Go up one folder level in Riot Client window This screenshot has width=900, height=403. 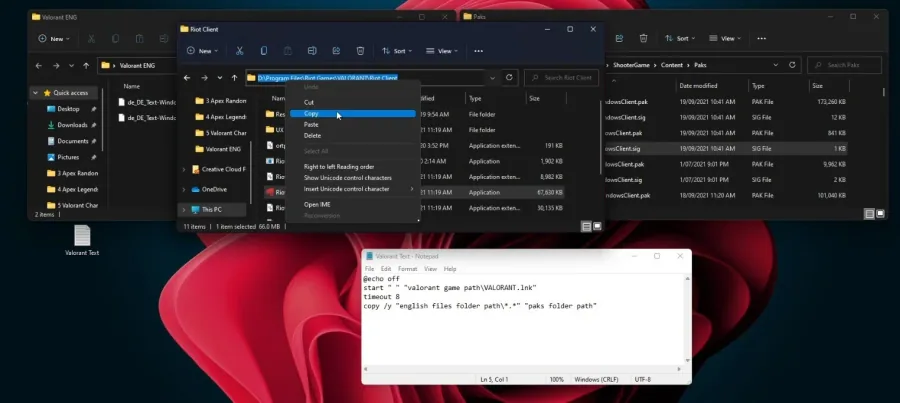(234, 78)
